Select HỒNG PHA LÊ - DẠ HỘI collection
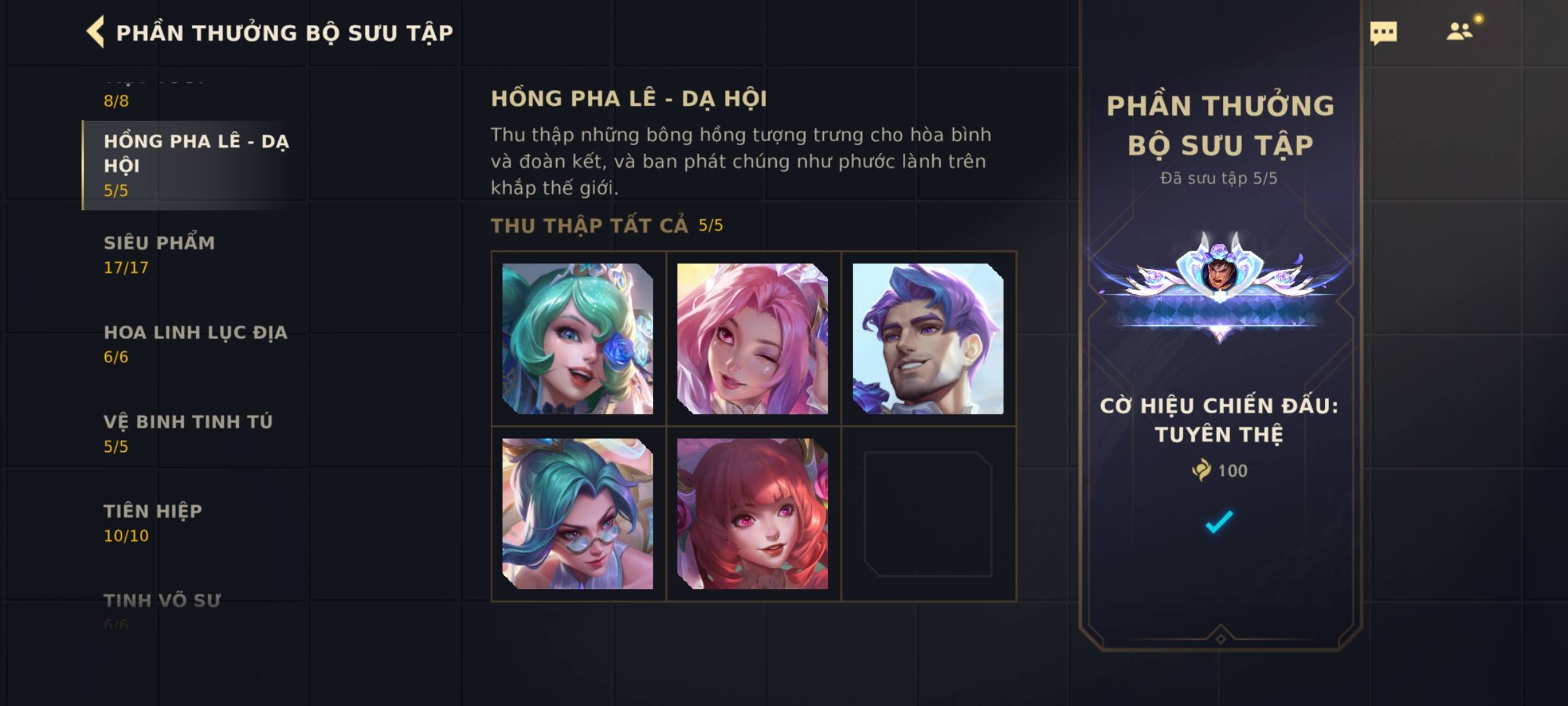The height and width of the screenshot is (706, 1568). pos(195,165)
